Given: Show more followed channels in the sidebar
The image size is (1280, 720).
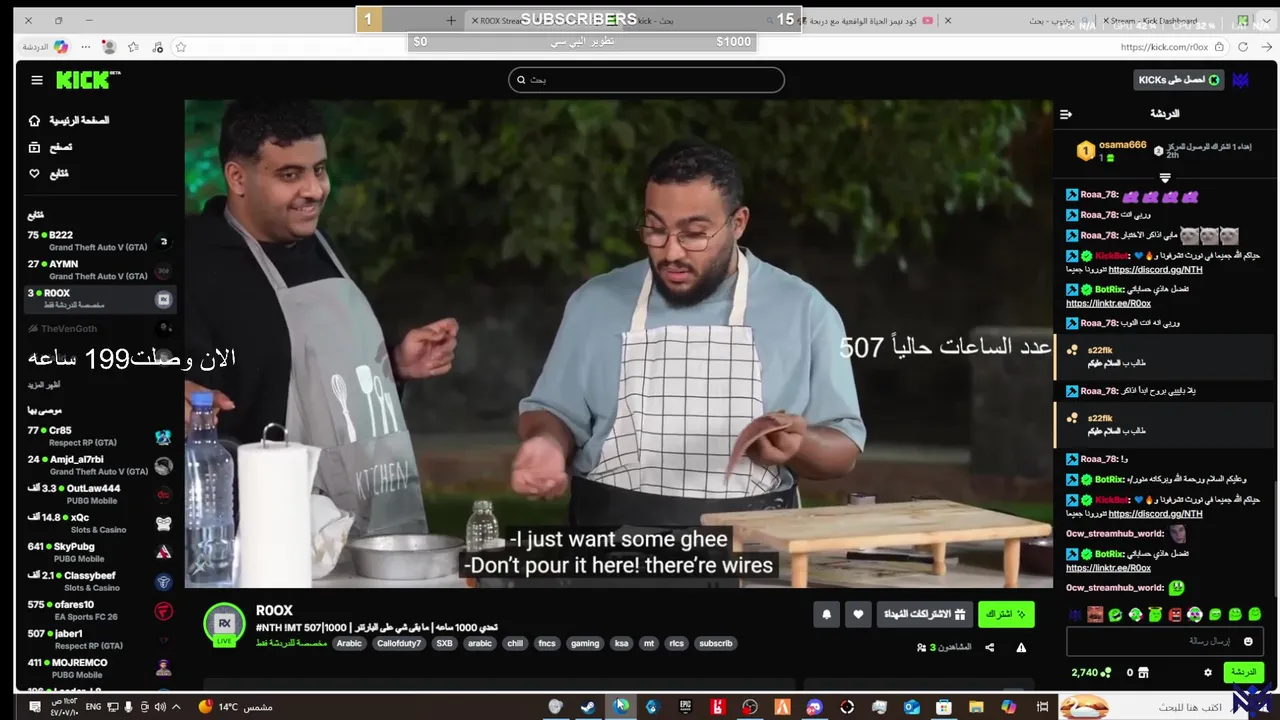Looking at the screenshot, I should tap(44, 385).
